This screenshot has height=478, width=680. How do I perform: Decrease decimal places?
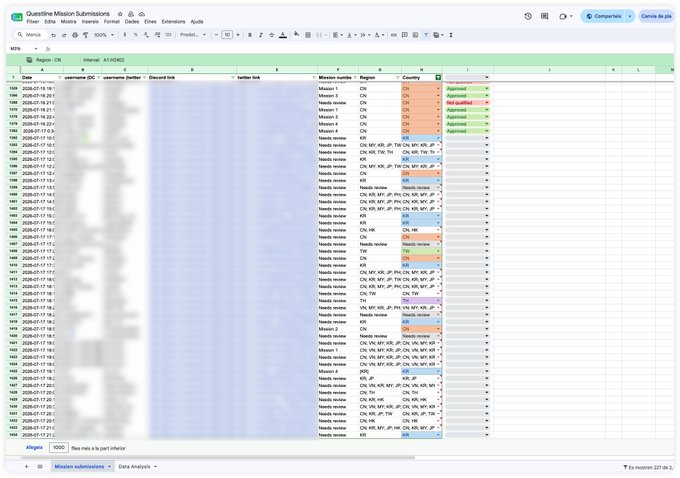pos(147,35)
